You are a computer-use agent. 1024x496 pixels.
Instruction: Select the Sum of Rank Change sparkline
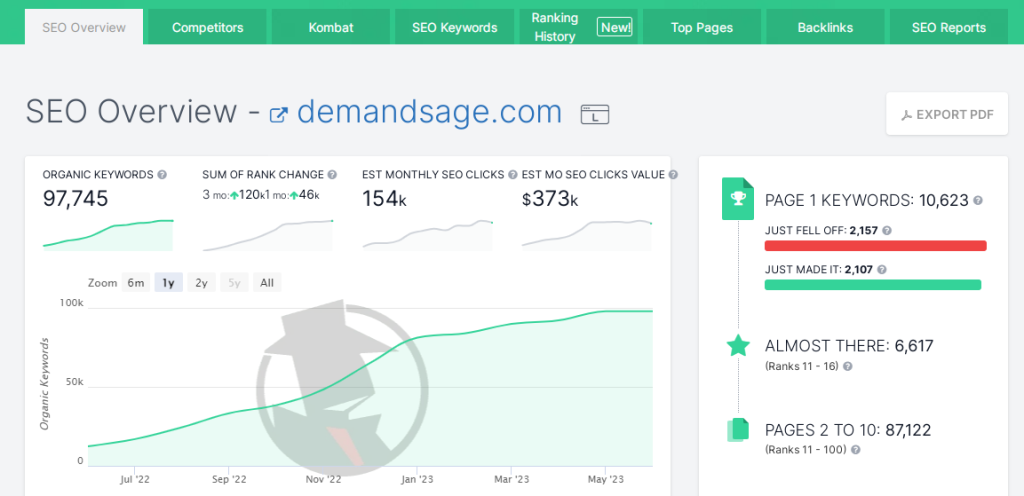tap(268, 235)
